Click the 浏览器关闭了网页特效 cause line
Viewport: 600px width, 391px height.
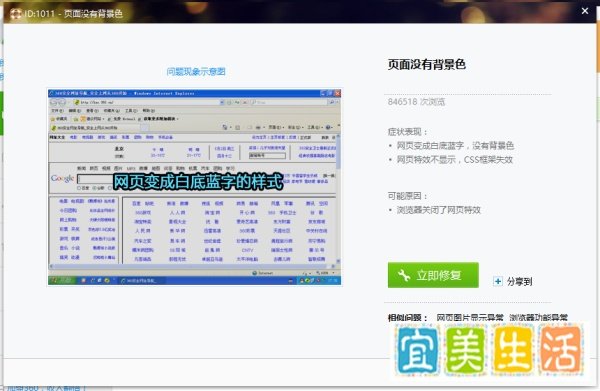click(439, 210)
